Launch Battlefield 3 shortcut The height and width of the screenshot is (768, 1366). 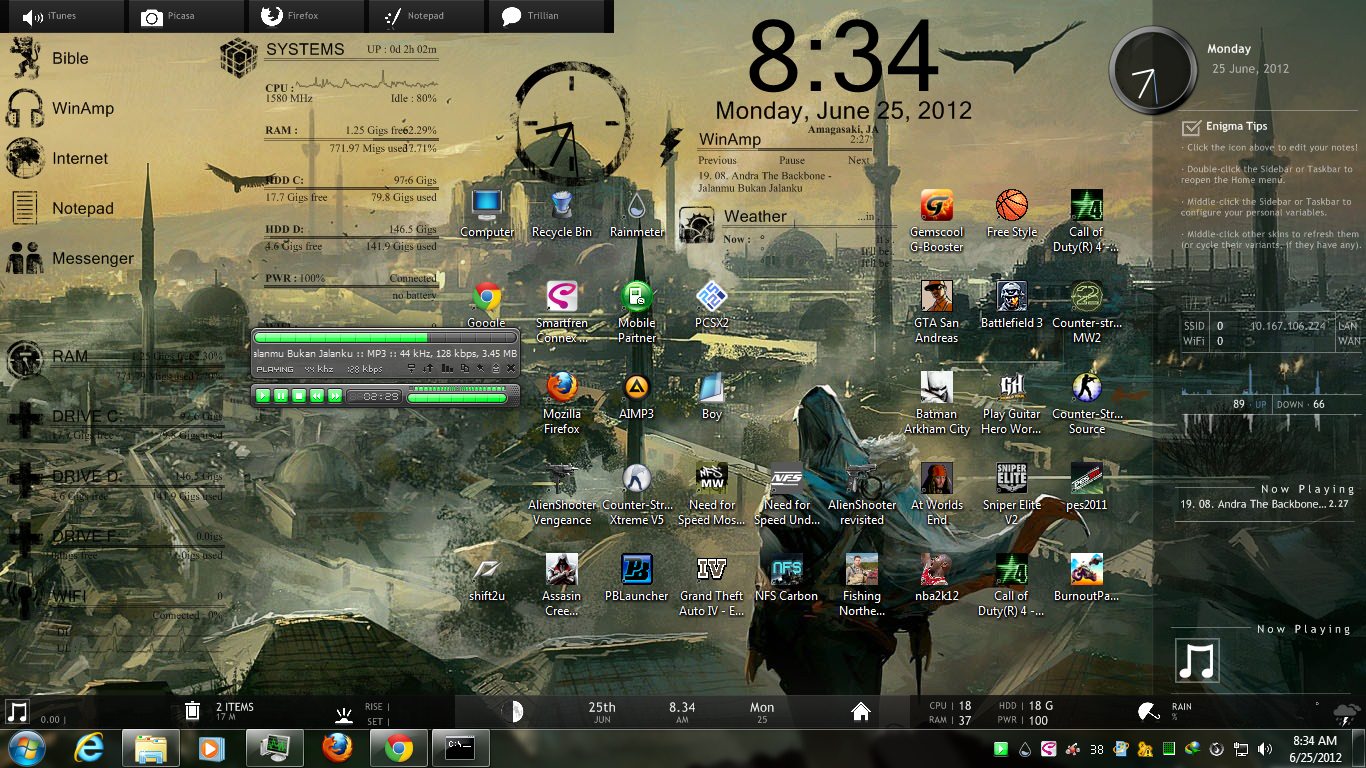(1012, 305)
